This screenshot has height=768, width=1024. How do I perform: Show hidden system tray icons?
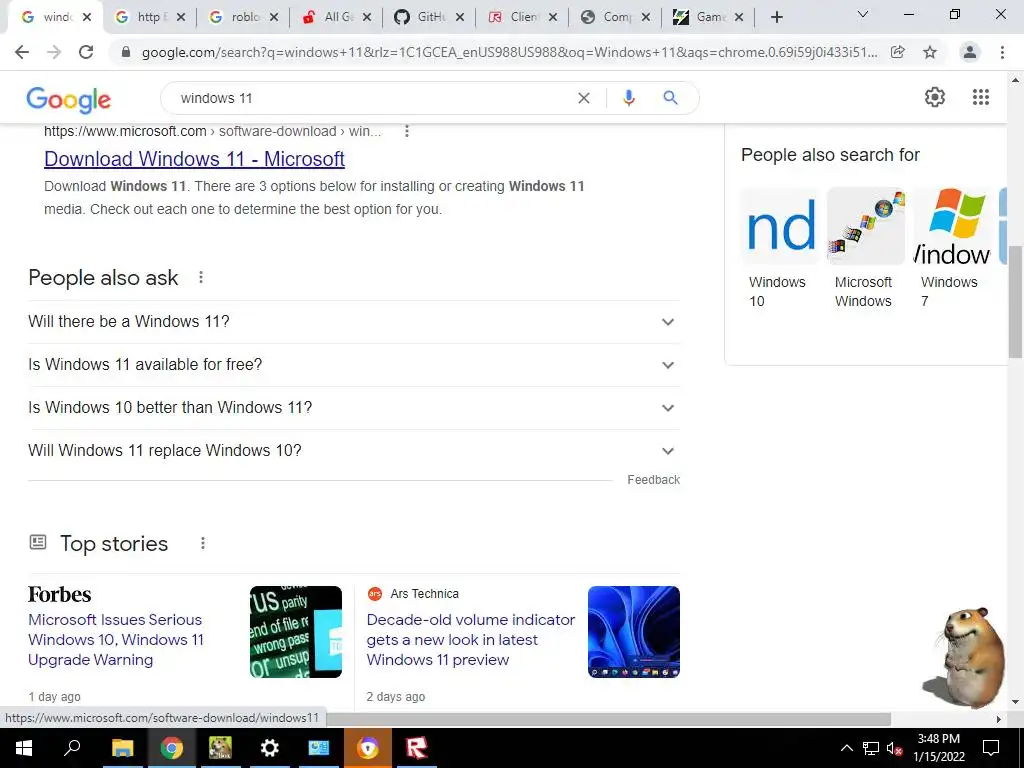pyautogui.click(x=846, y=748)
